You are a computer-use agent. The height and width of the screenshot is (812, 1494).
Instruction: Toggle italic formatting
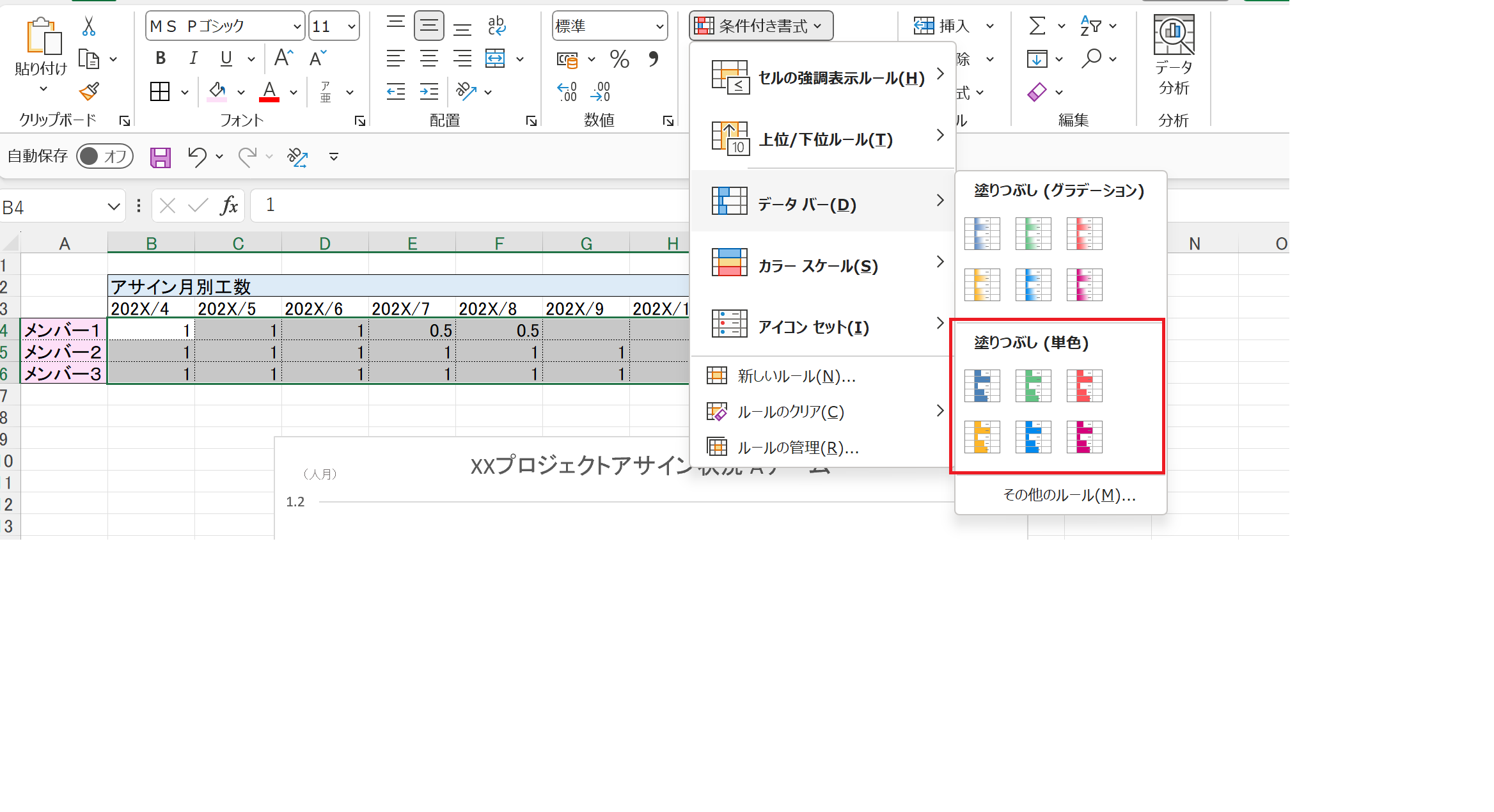193,59
